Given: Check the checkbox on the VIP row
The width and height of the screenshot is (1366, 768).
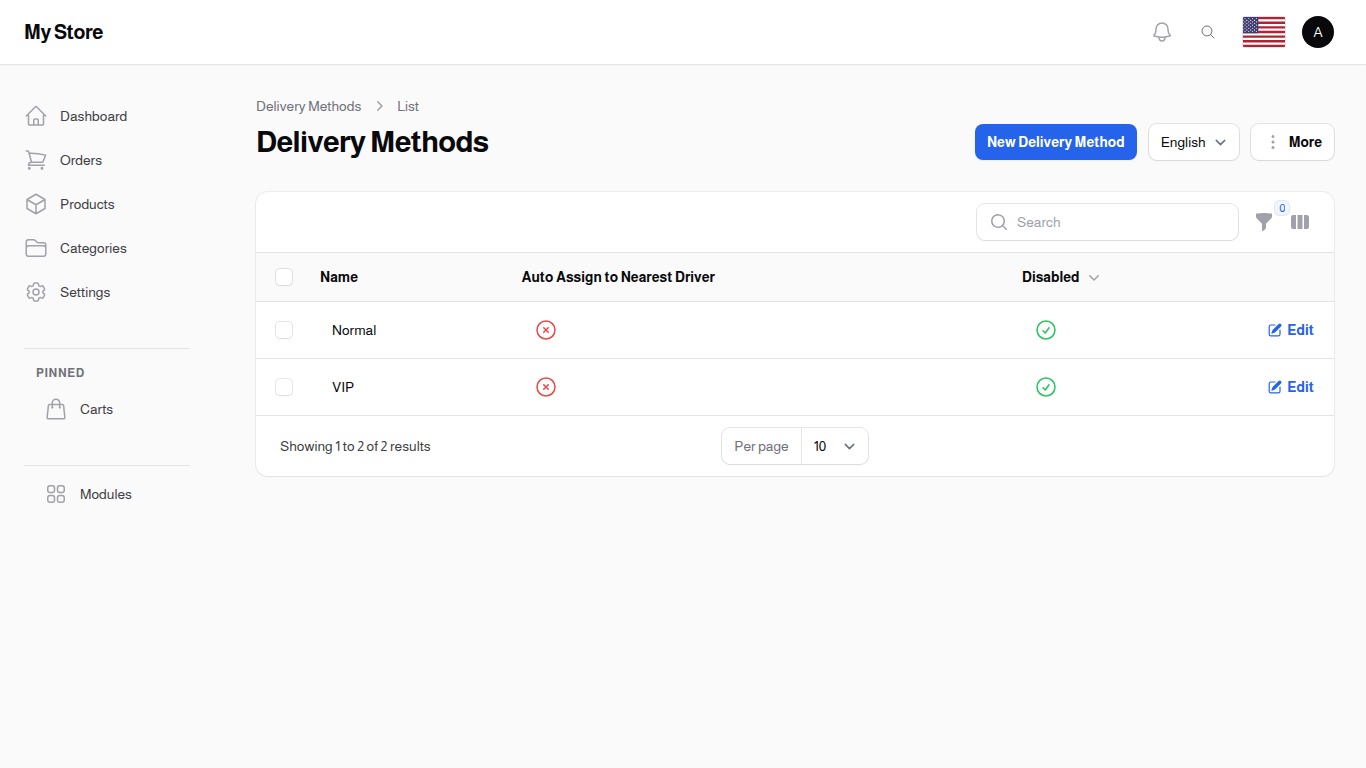Looking at the screenshot, I should pyautogui.click(x=284, y=387).
